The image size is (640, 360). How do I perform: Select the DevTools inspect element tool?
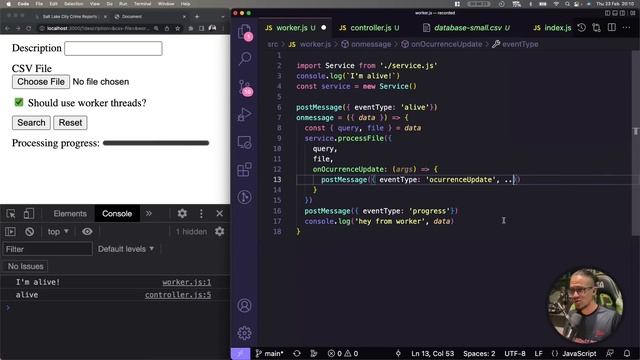click(11, 213)
